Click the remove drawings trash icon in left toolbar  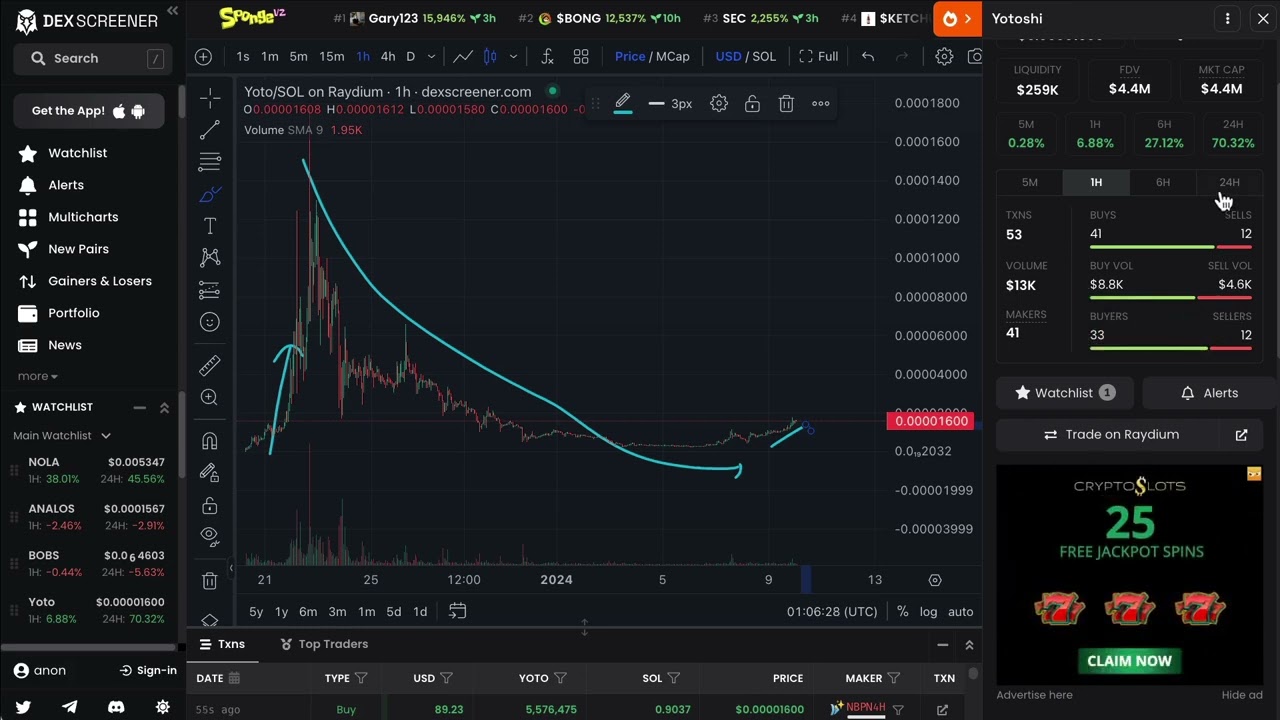(210, 580)
